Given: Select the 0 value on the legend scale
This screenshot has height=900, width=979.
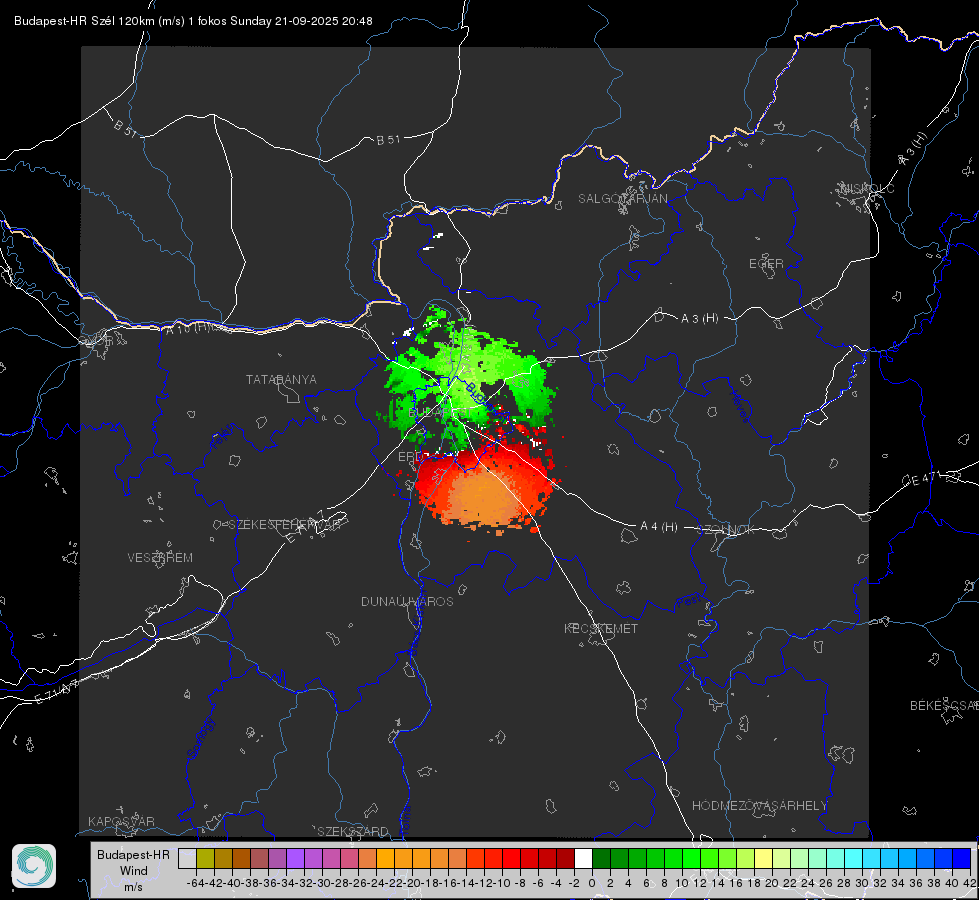Looking at the screenshot, I should pyautogui.click(x=593, y=883).
